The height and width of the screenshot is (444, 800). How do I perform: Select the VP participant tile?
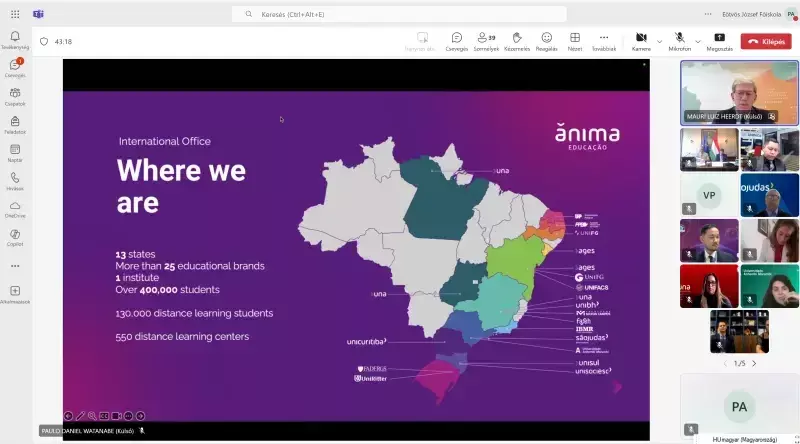[709, 195]
